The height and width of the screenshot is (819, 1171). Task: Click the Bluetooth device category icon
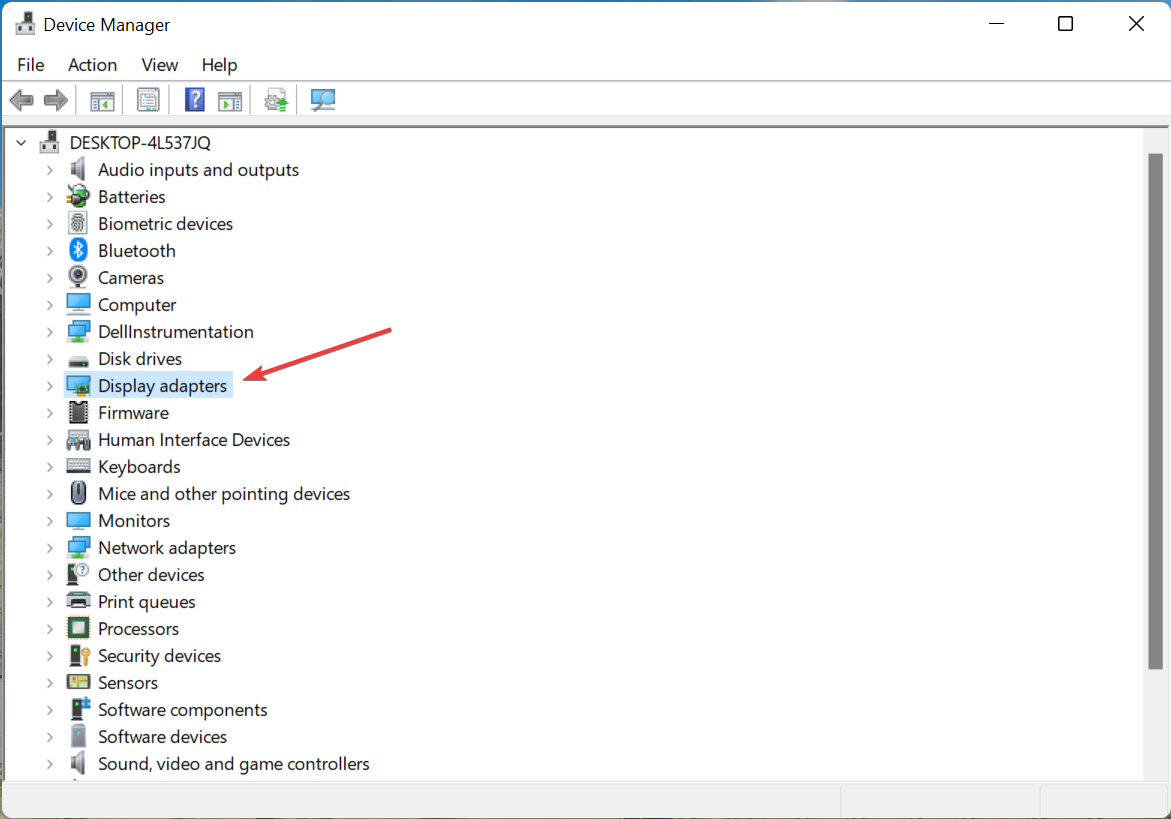point(78,251)
